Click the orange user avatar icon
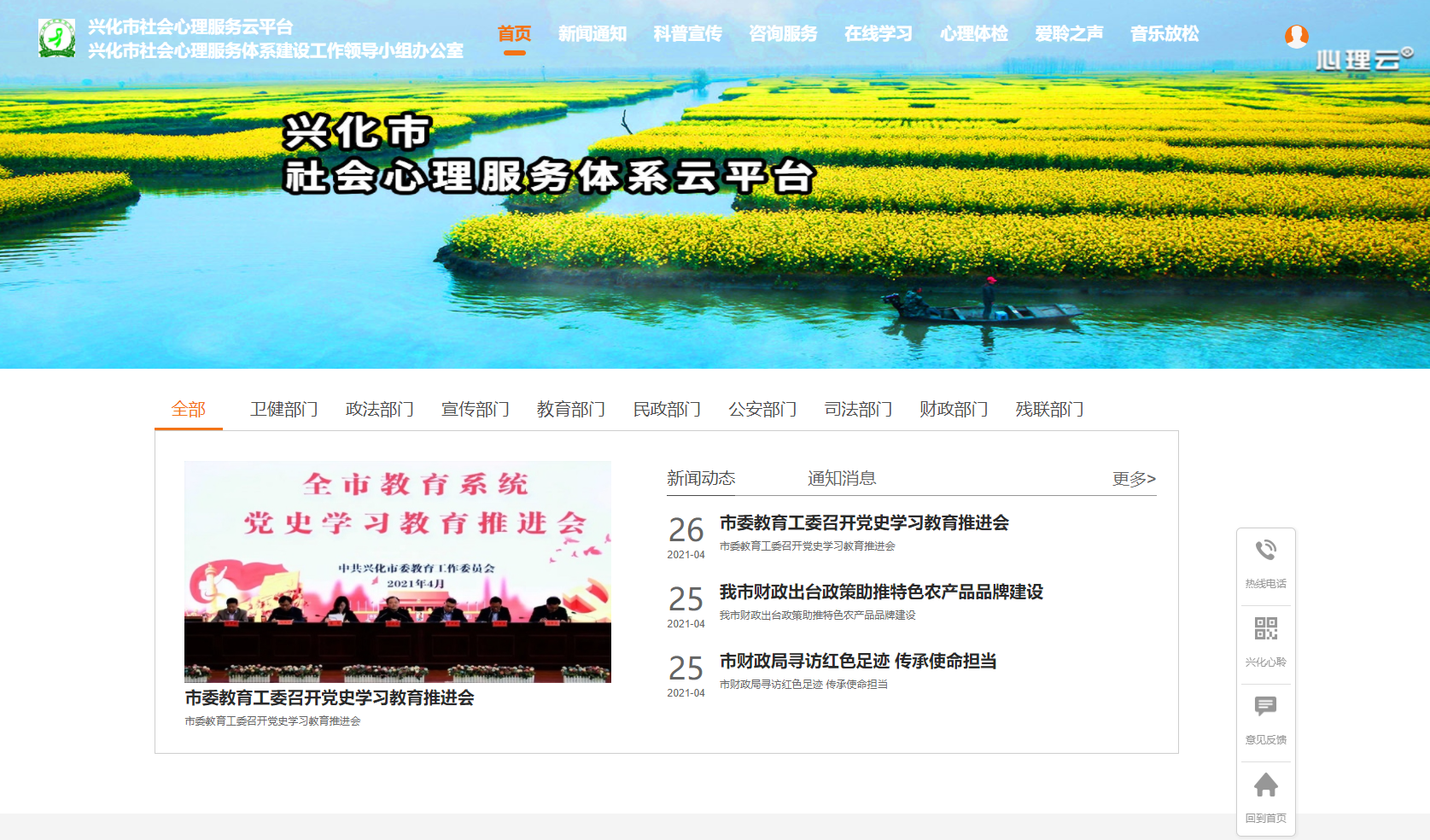The width and height of the screenshot is (1430, 840). (x=1296, y=36)
